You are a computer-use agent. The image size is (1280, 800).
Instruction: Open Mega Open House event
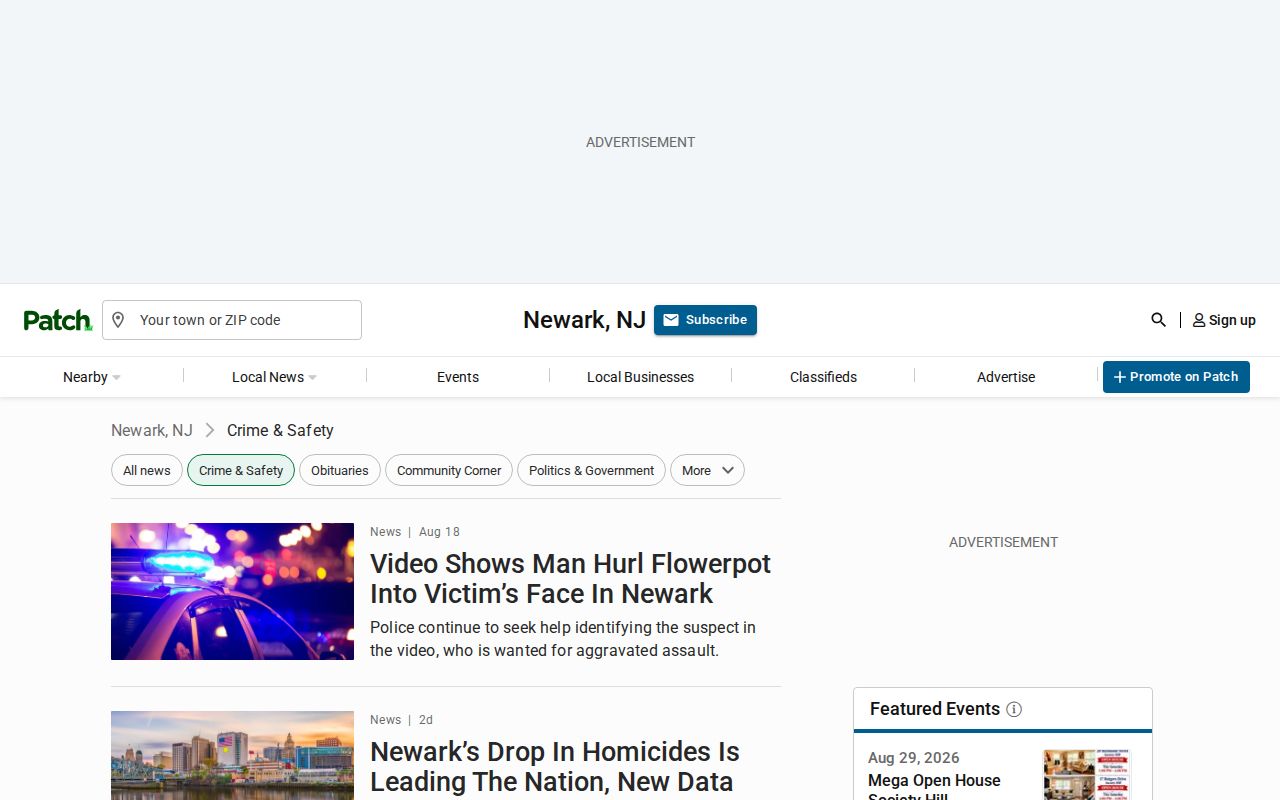pyautogui.click(x=934, y=786)
